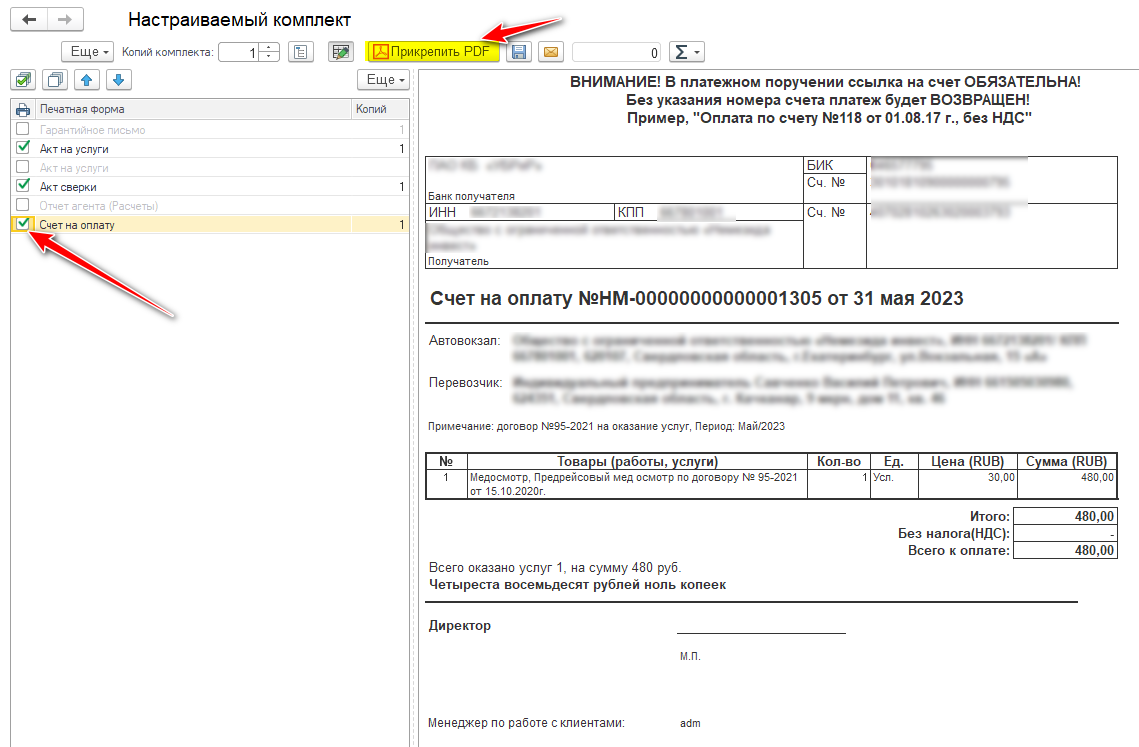Click the Печатная форма column header
The image size is (1139, 747).
pyautogui.click(x=190, y=109)
